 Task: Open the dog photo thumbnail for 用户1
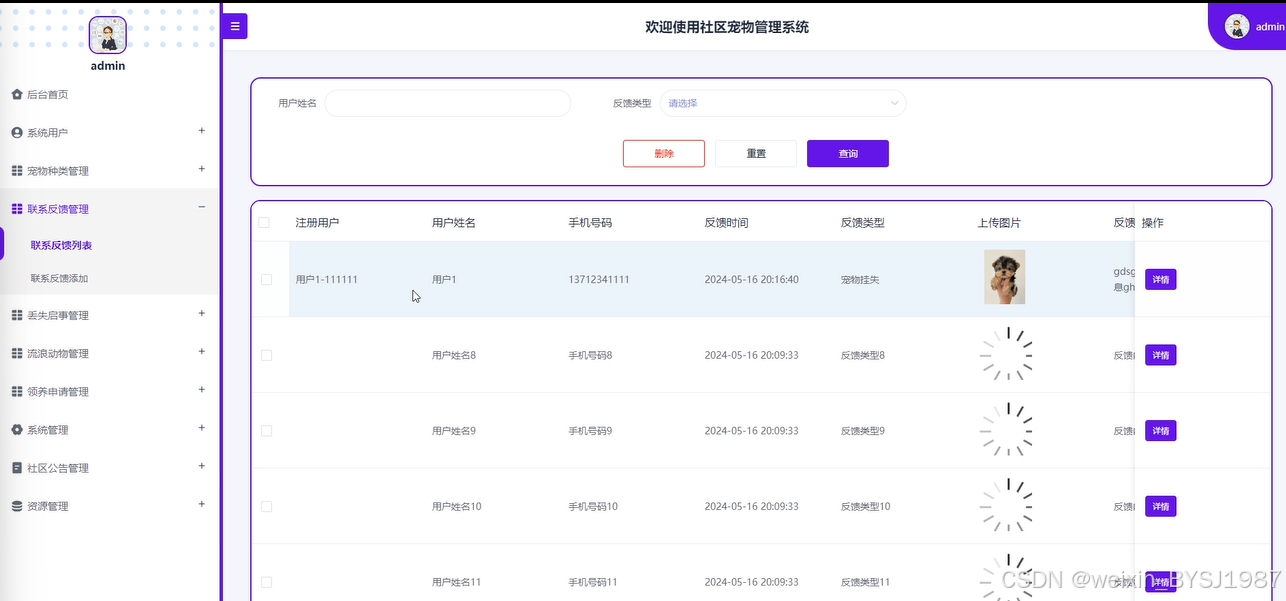(x=1005, y=278)
